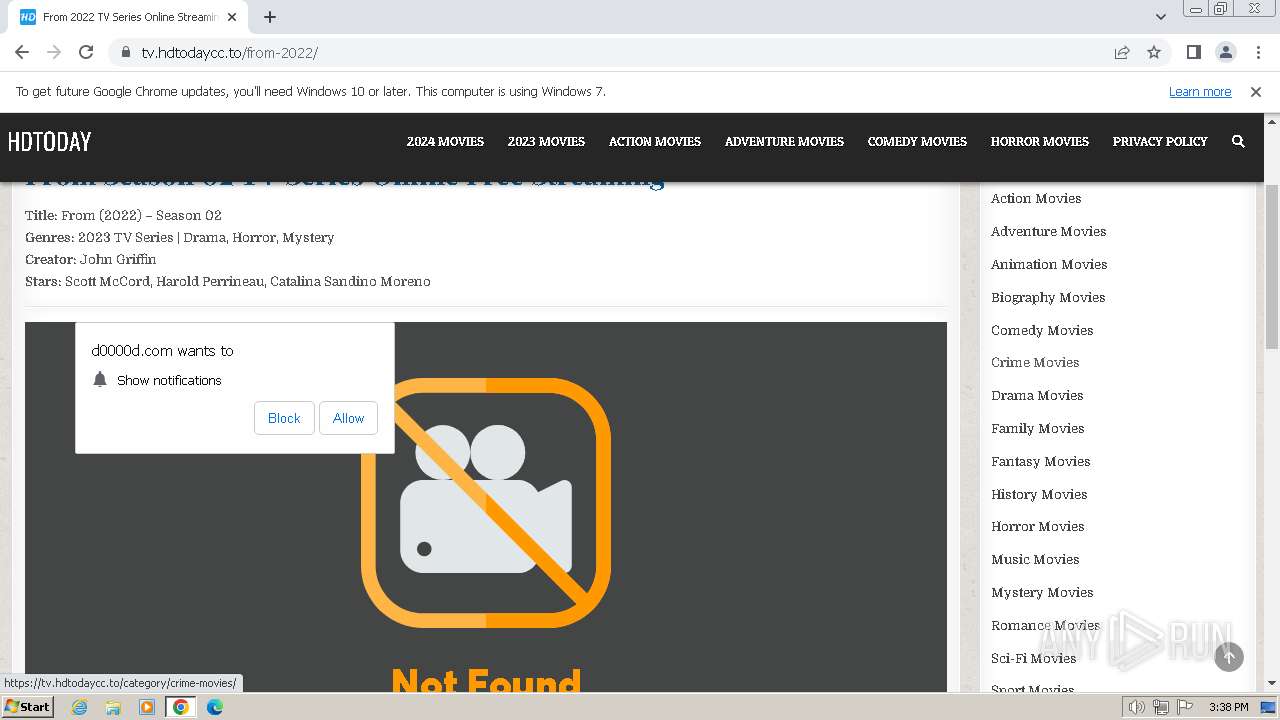The width and height of the screenshot is (1280, 720).
Task: Allow notifications from d0000d.com
Action: 348,418
